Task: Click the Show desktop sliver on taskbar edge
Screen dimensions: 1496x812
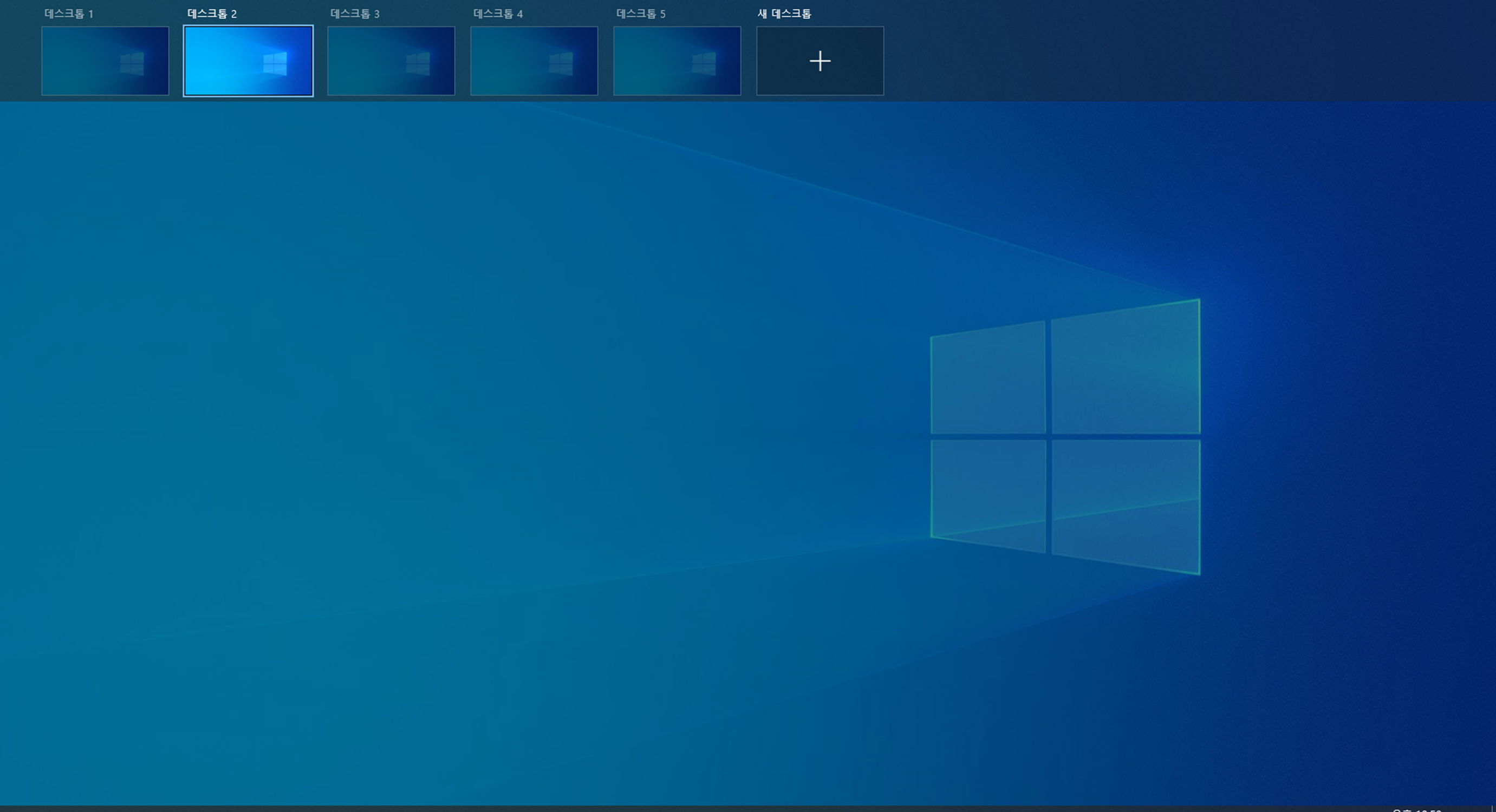Action: (1493, 809)
